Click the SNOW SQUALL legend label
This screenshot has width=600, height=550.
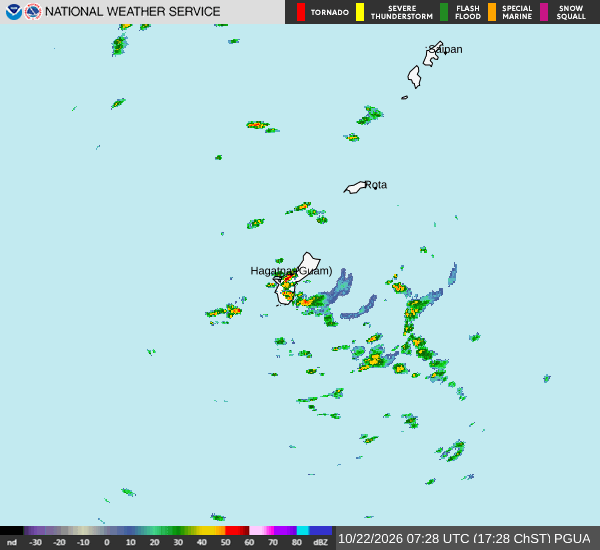click(571, 12)
